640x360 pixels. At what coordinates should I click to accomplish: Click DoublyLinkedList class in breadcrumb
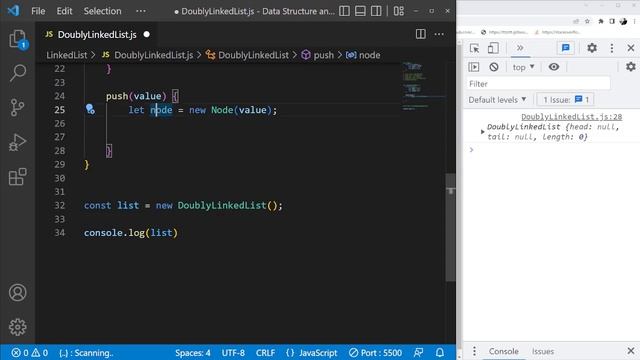[x=253, y=55]
